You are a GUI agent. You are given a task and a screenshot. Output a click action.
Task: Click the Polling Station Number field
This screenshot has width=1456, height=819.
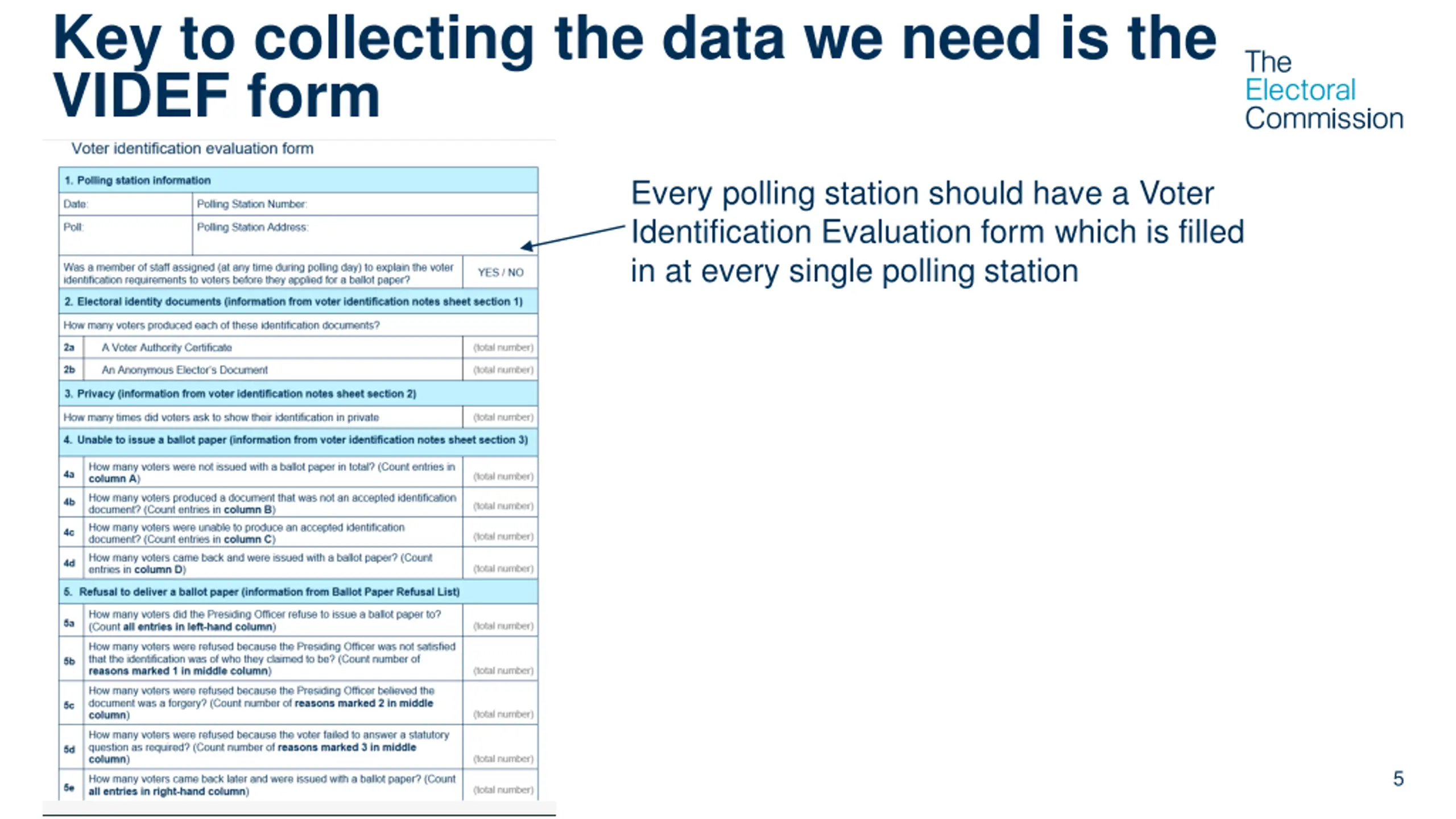[365, 204]
